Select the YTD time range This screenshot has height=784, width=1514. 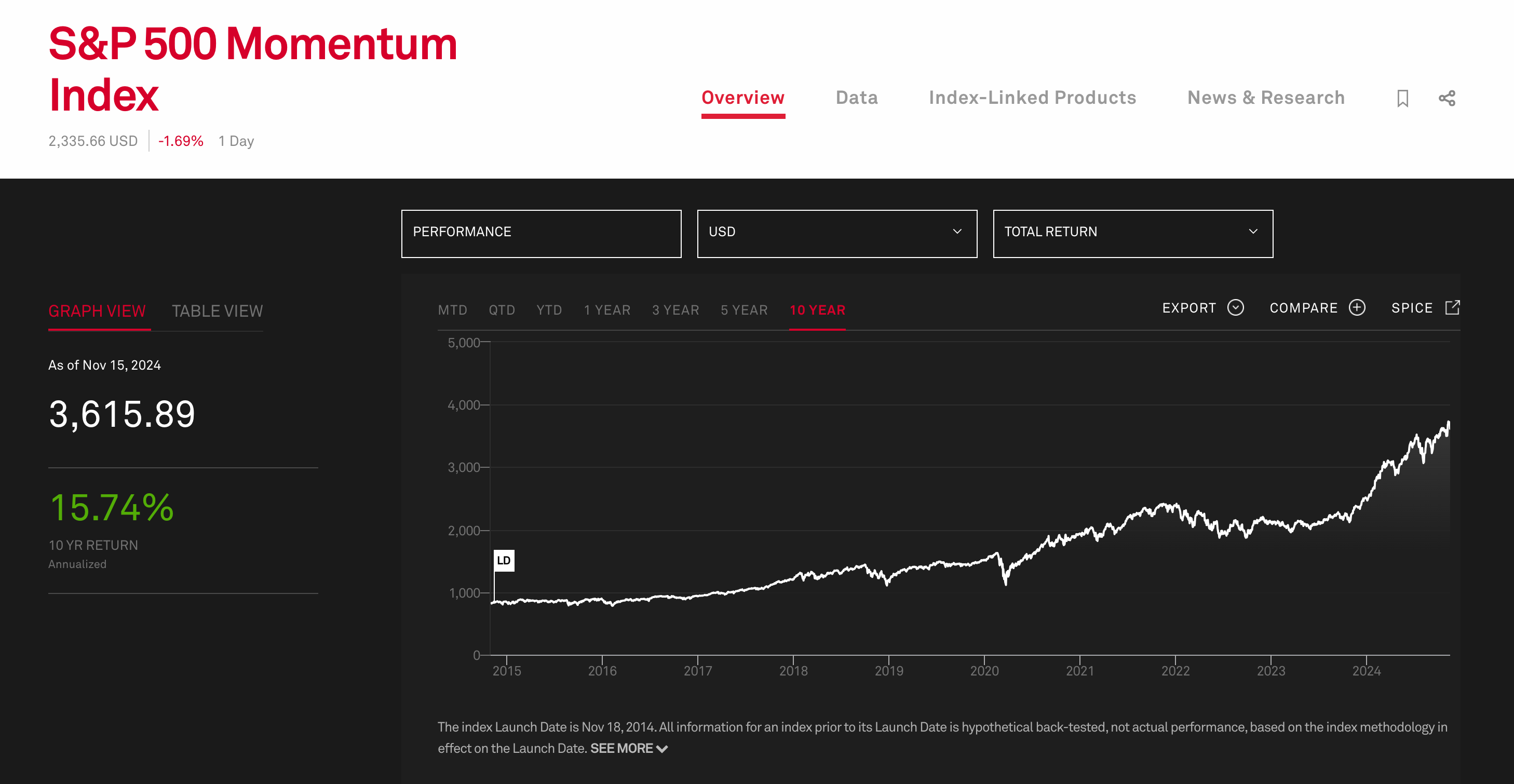click(x=549, y=310)
